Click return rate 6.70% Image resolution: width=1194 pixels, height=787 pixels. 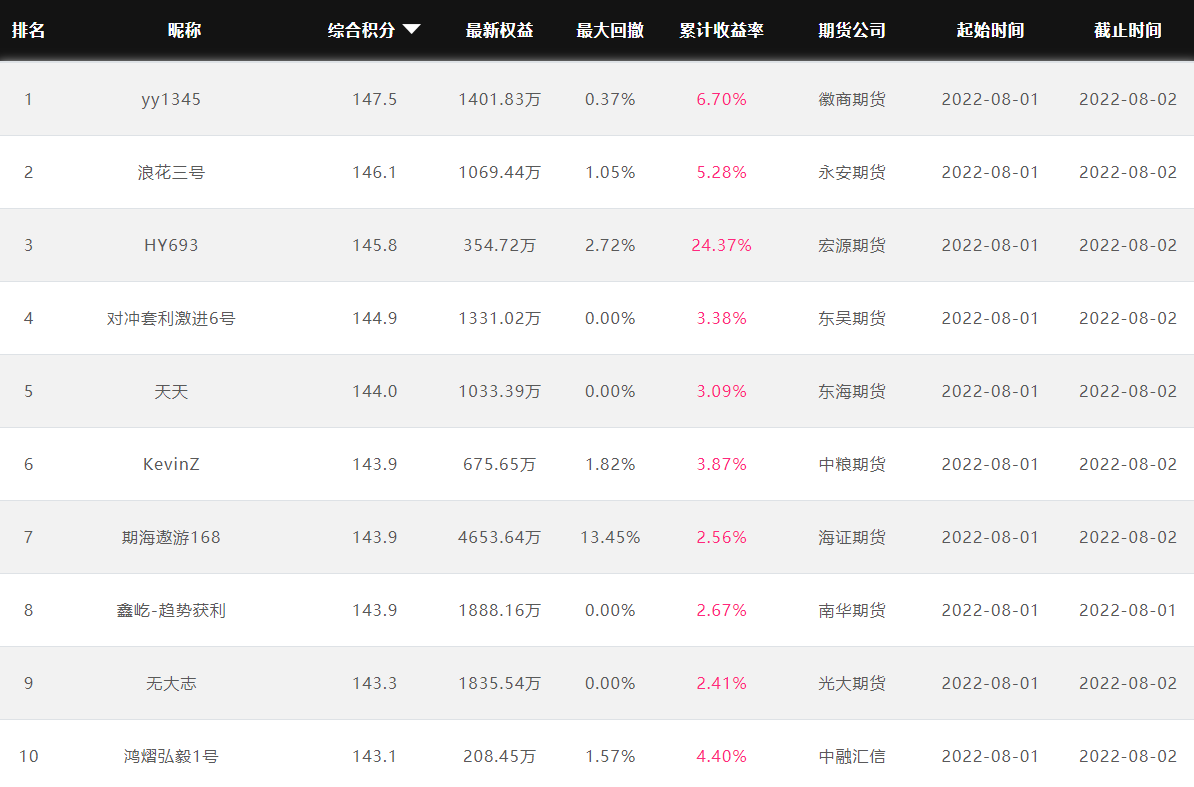click(x=721, y=99)
